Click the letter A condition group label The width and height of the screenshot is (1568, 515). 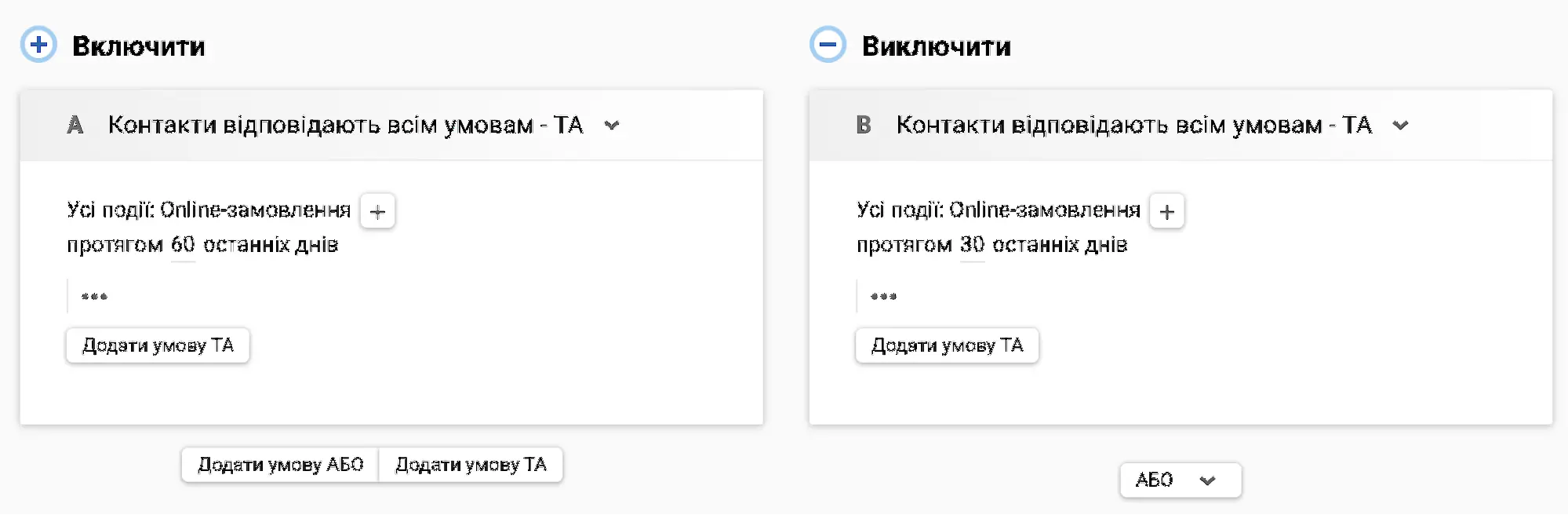75,125
